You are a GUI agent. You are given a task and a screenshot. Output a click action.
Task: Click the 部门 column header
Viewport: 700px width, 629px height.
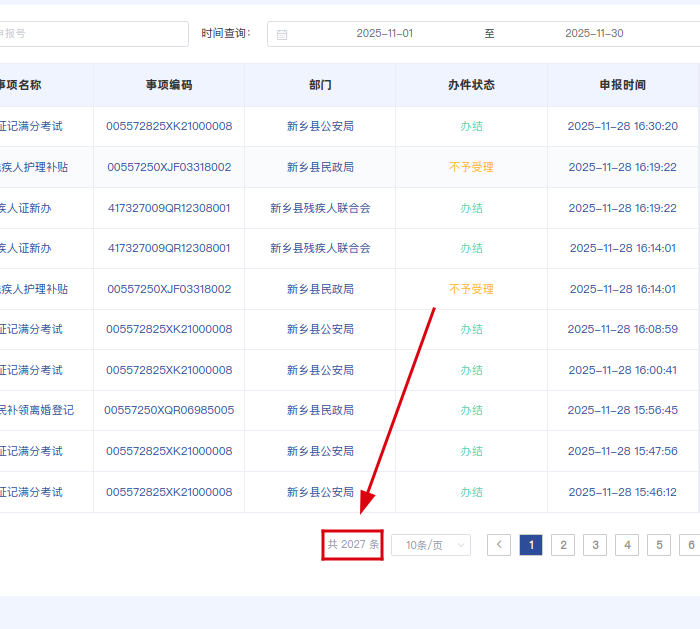[x=320, y=85]
